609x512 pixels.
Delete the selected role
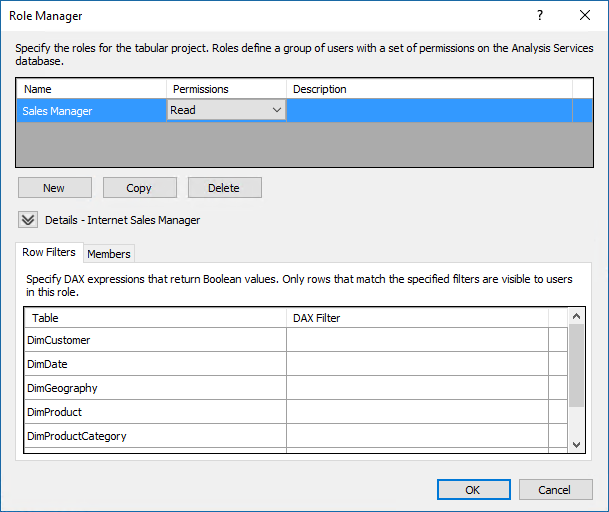225,188
